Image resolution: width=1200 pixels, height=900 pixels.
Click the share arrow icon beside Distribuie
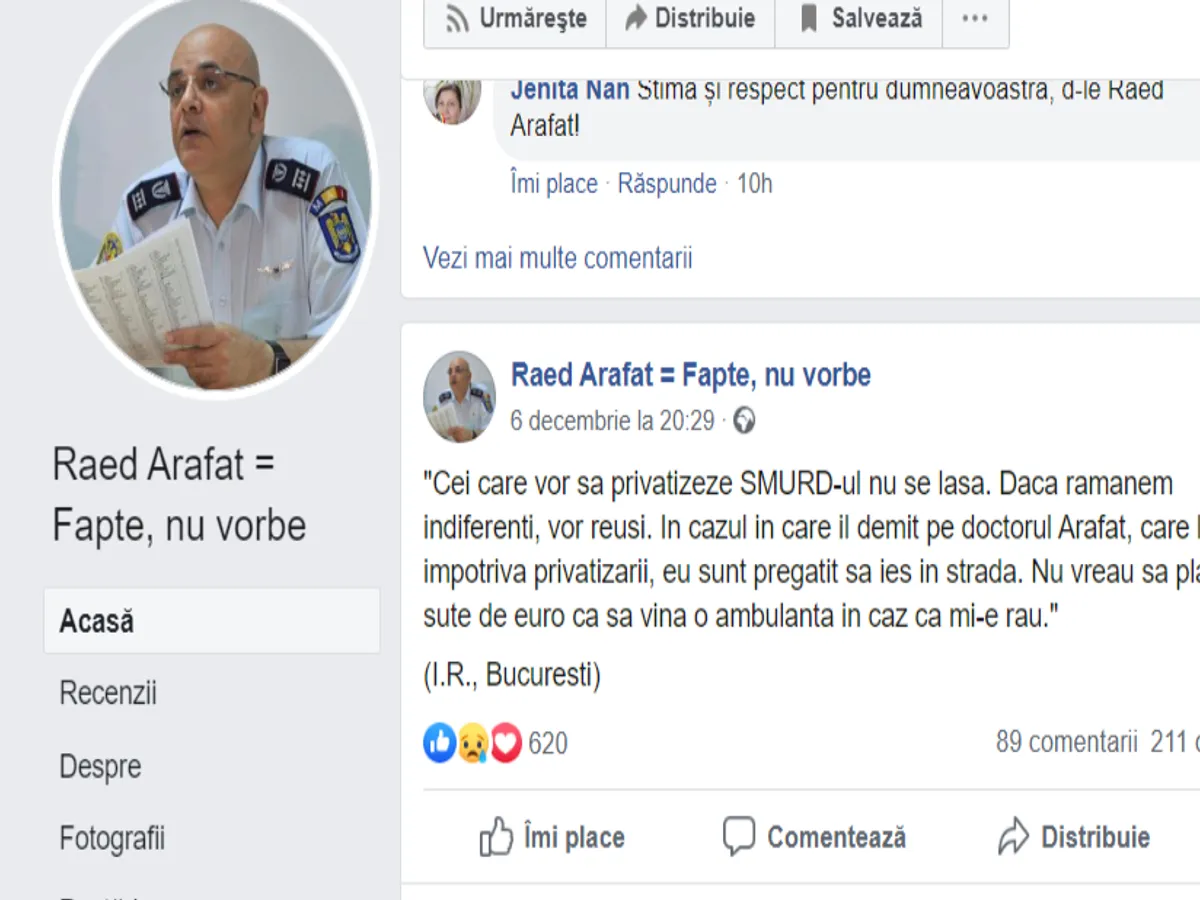1013,836
